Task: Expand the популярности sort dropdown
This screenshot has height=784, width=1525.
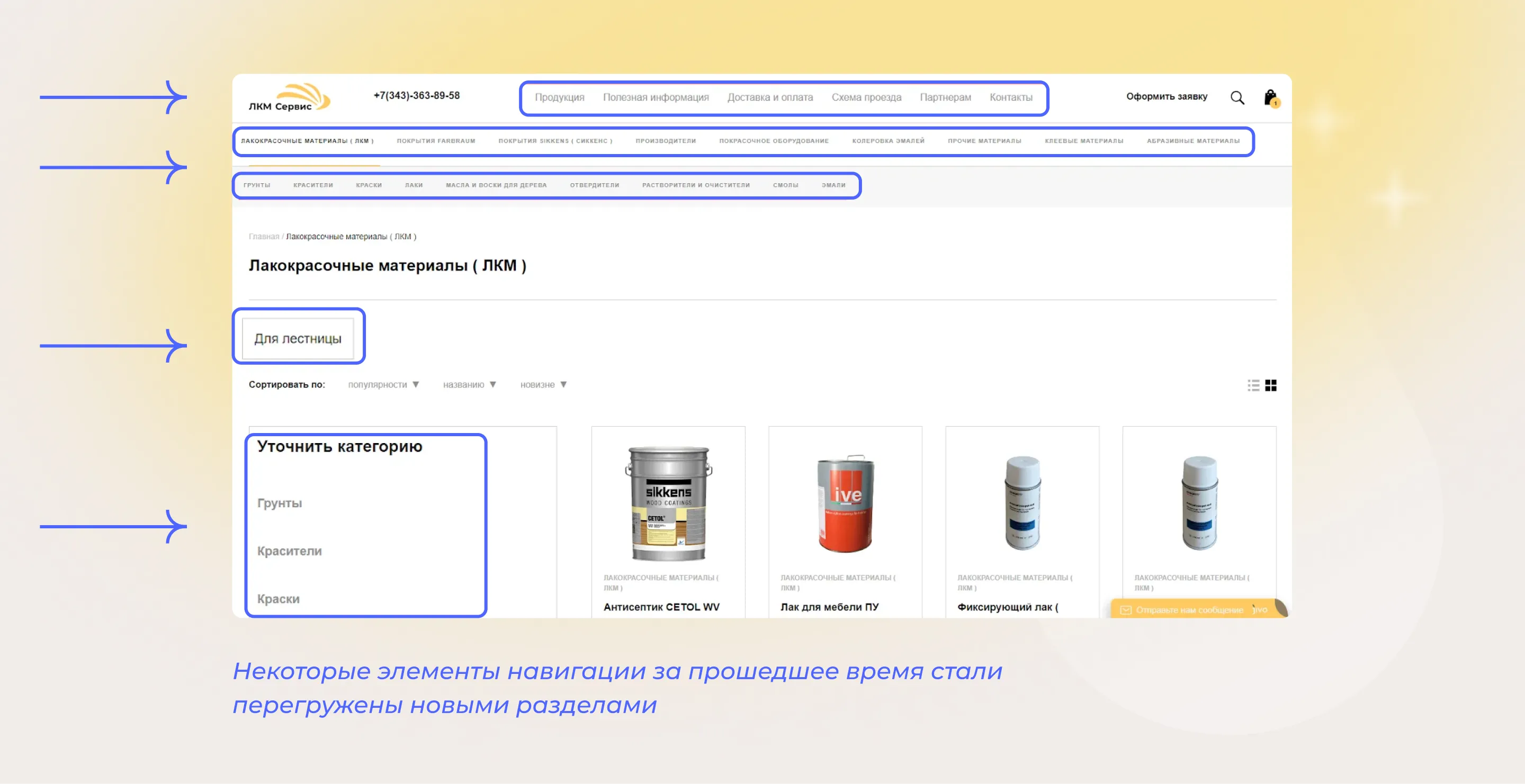Action: click(383, 384)
